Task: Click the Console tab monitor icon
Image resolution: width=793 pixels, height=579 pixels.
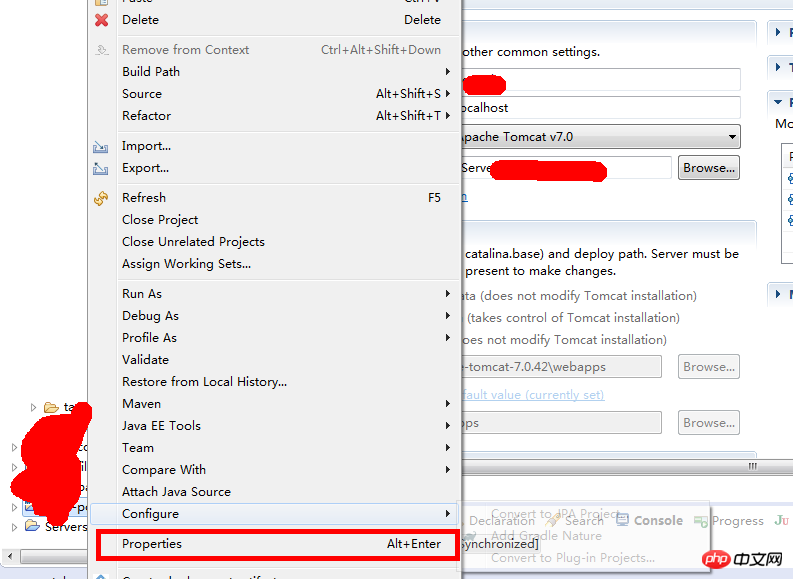Action: point(623,519)
